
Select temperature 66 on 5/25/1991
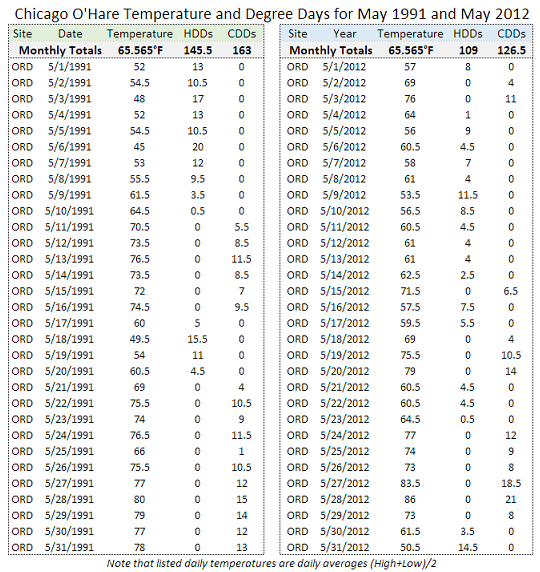click(139, 451)
